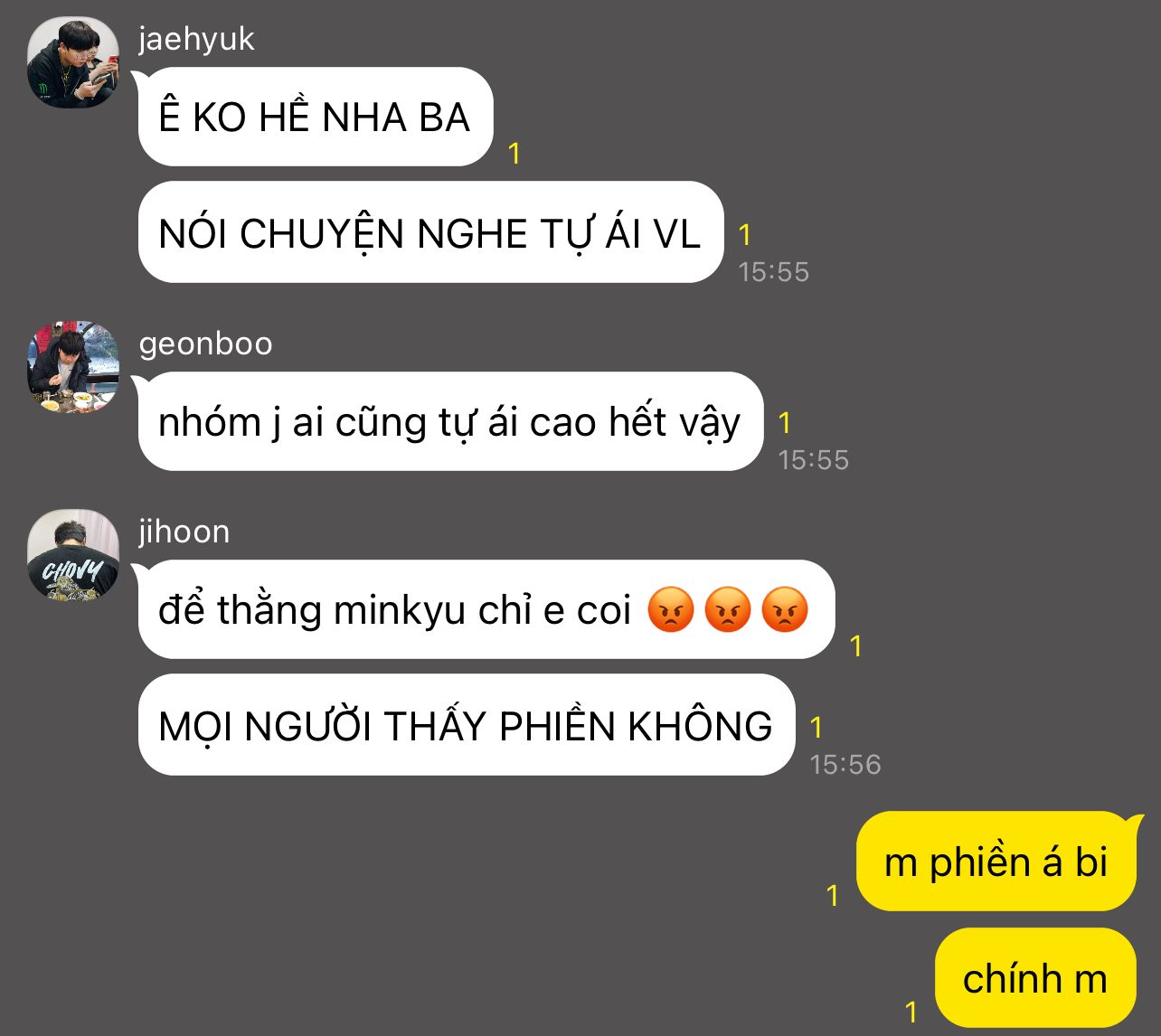This screenshot has height=1036, width=1161.
Task: Select the yellow bubble 'm phiền á bi'
Action: [x=996, y=862]
